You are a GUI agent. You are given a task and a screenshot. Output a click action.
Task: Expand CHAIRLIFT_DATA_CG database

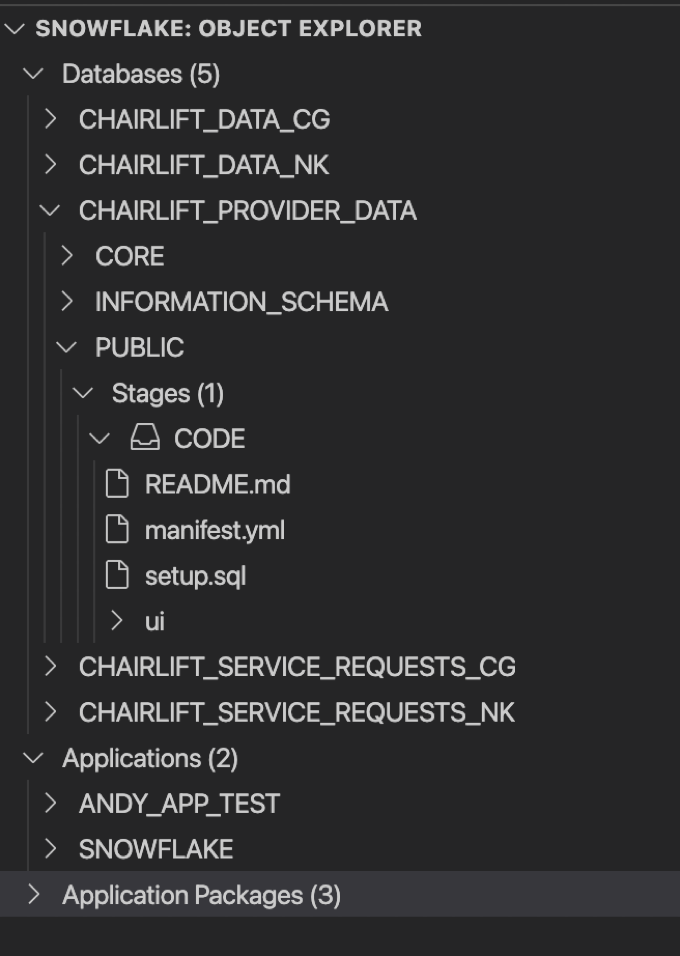(48, 119)
